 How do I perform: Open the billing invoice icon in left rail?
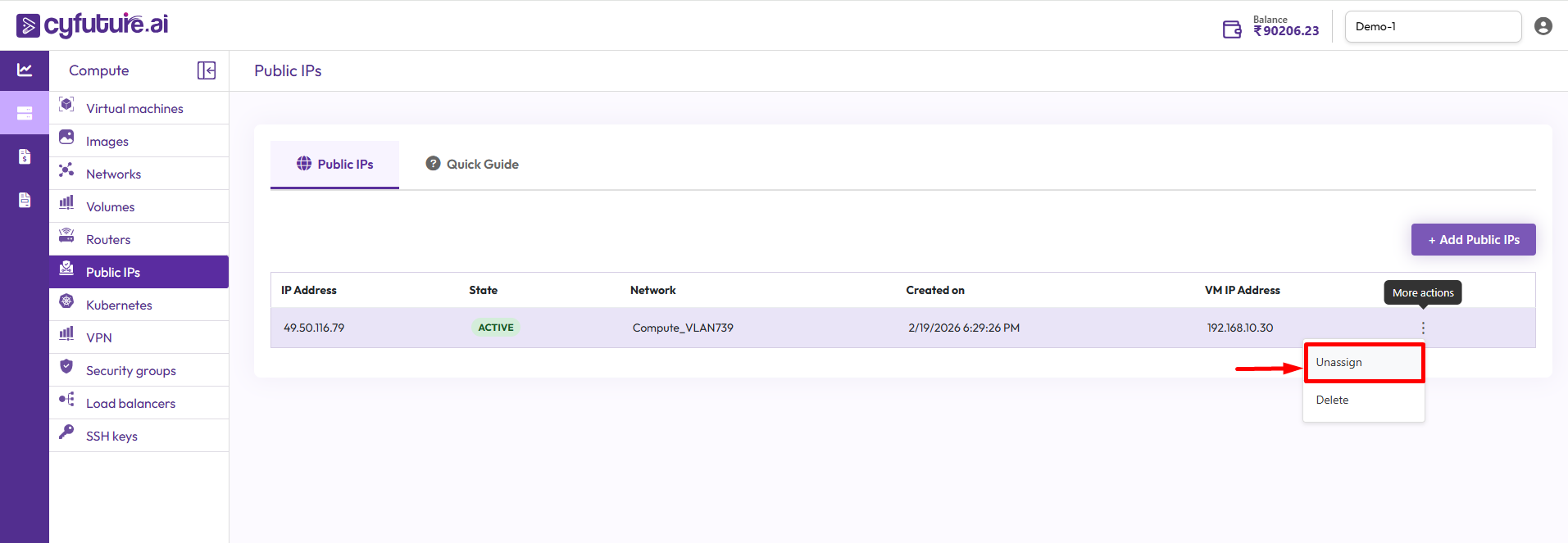point(25,156)
